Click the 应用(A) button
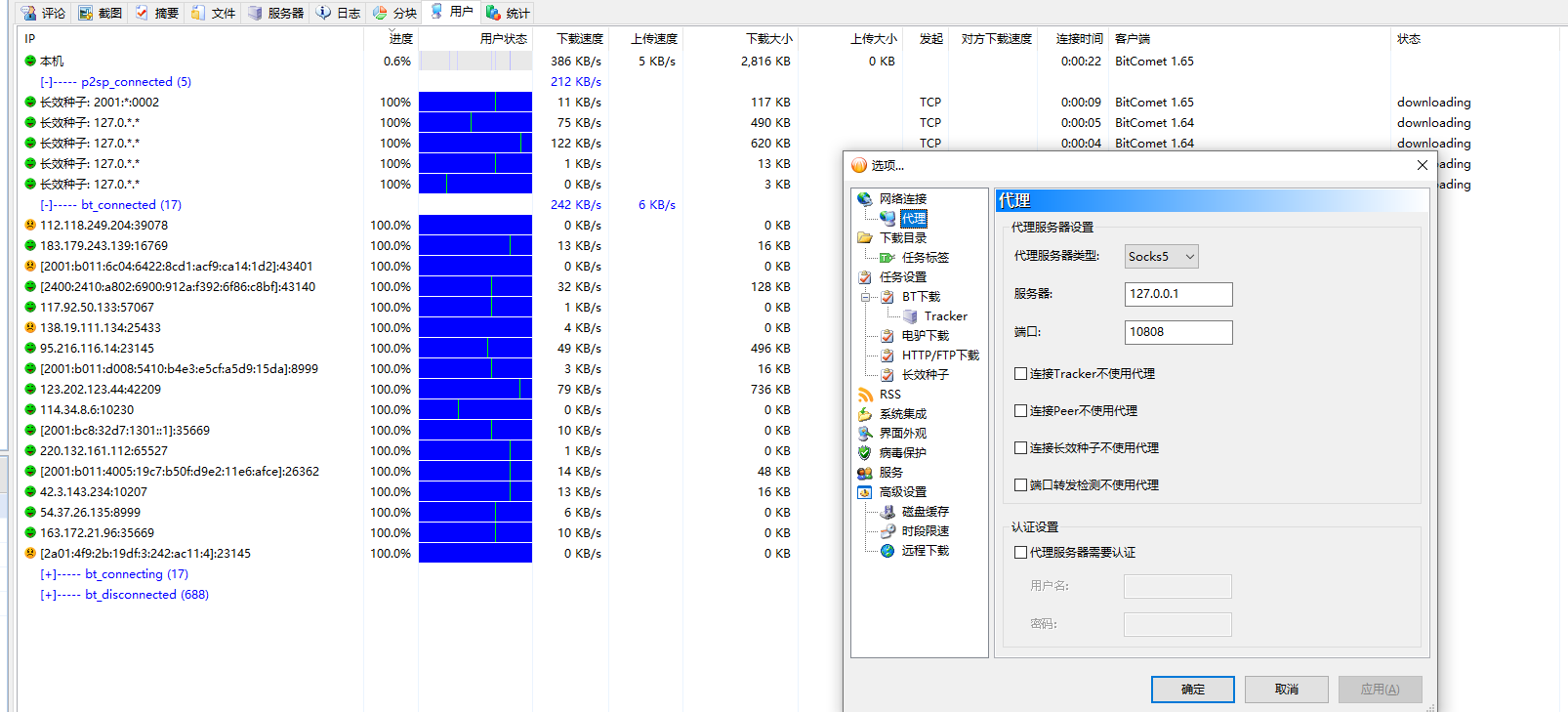Screen dimensions: 1568x712 point(1381,689)
